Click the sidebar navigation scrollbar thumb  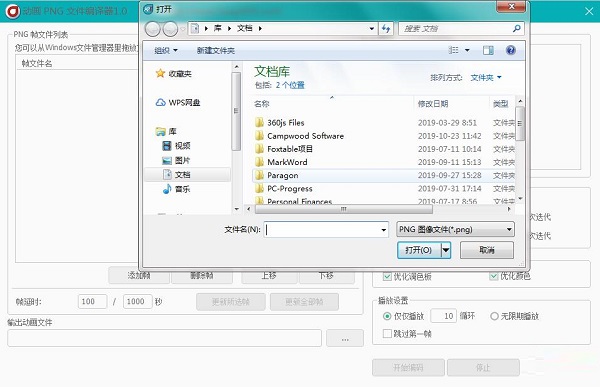[x=236, y=111]
